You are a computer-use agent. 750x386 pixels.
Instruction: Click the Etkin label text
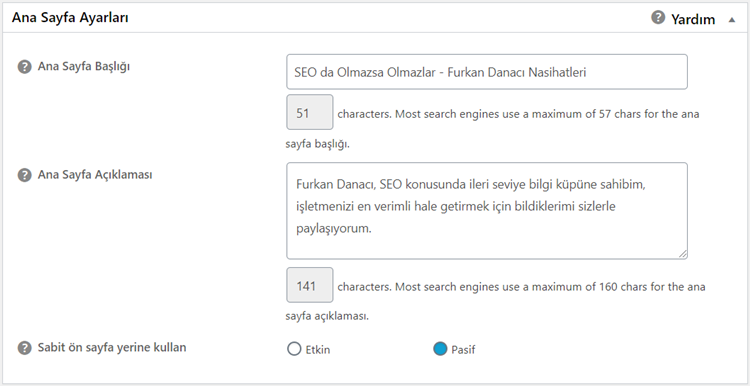click(318, 350)
